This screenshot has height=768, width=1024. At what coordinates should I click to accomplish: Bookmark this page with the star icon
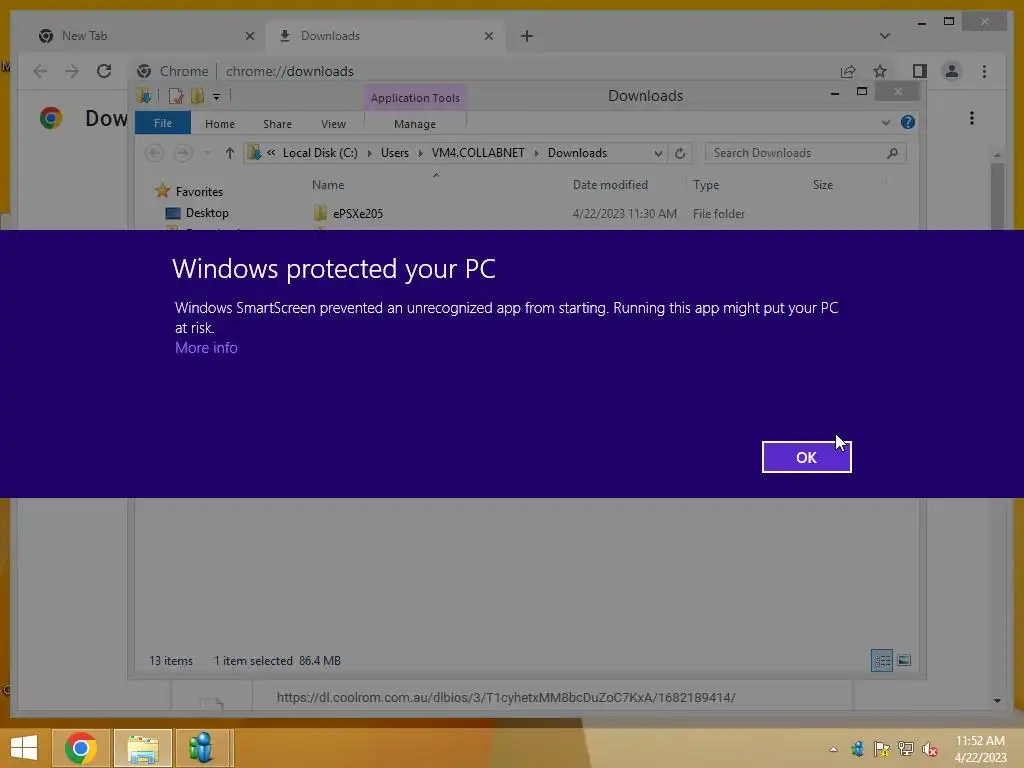pyautogui.click(x=880, y=71)
